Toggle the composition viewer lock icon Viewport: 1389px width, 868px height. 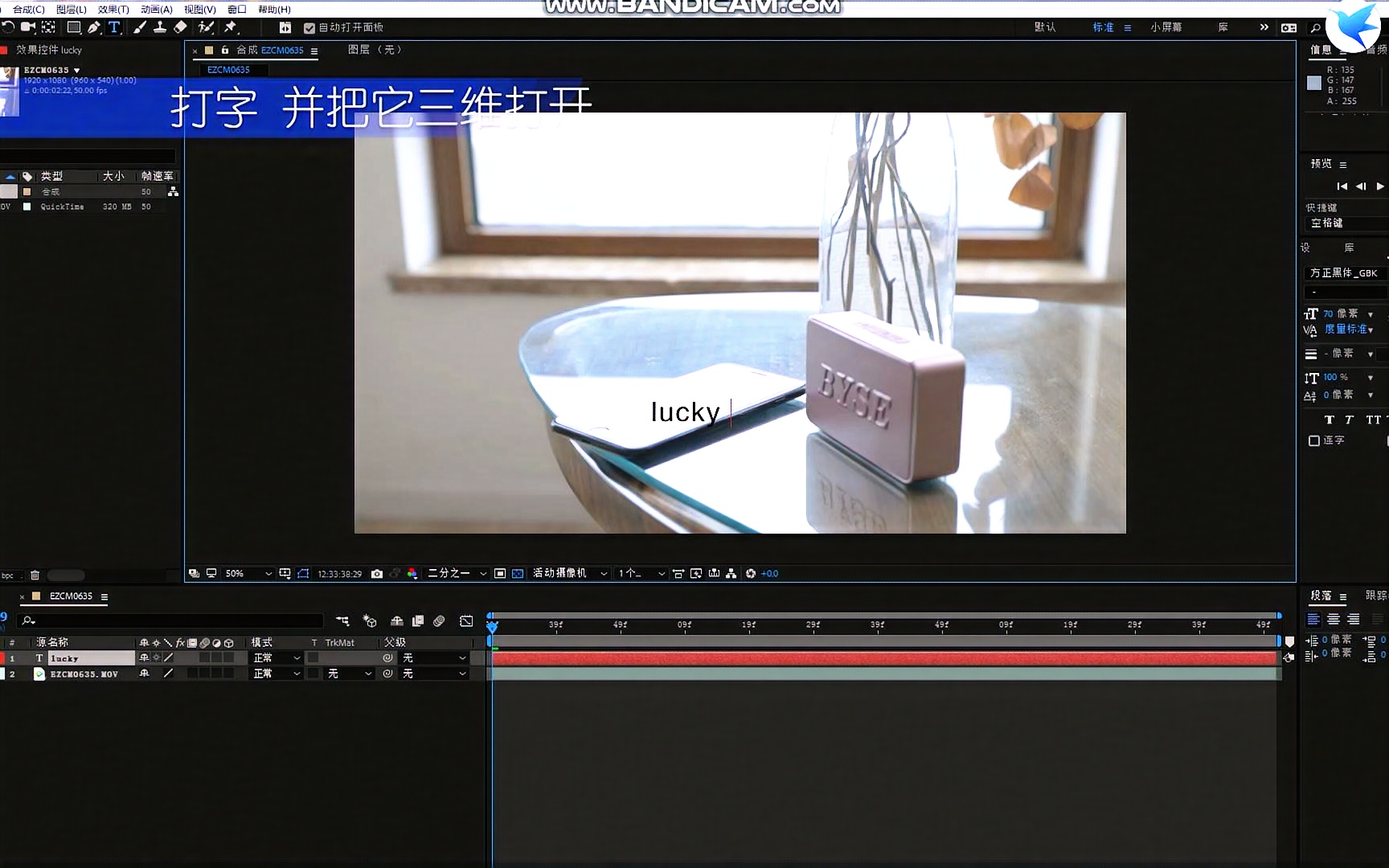coord(225,51)
